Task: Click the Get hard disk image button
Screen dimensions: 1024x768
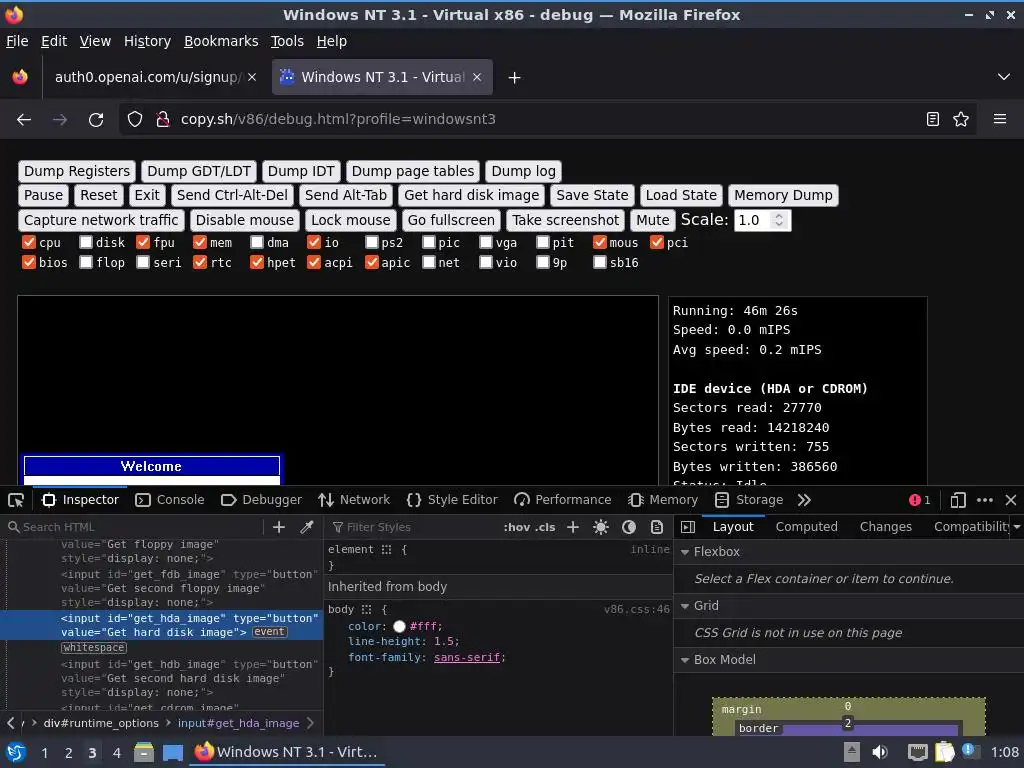Action: 472,195
